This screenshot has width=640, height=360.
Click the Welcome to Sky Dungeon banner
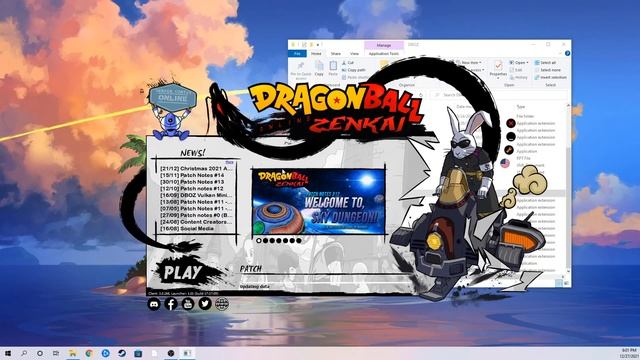tap(318, 201)
